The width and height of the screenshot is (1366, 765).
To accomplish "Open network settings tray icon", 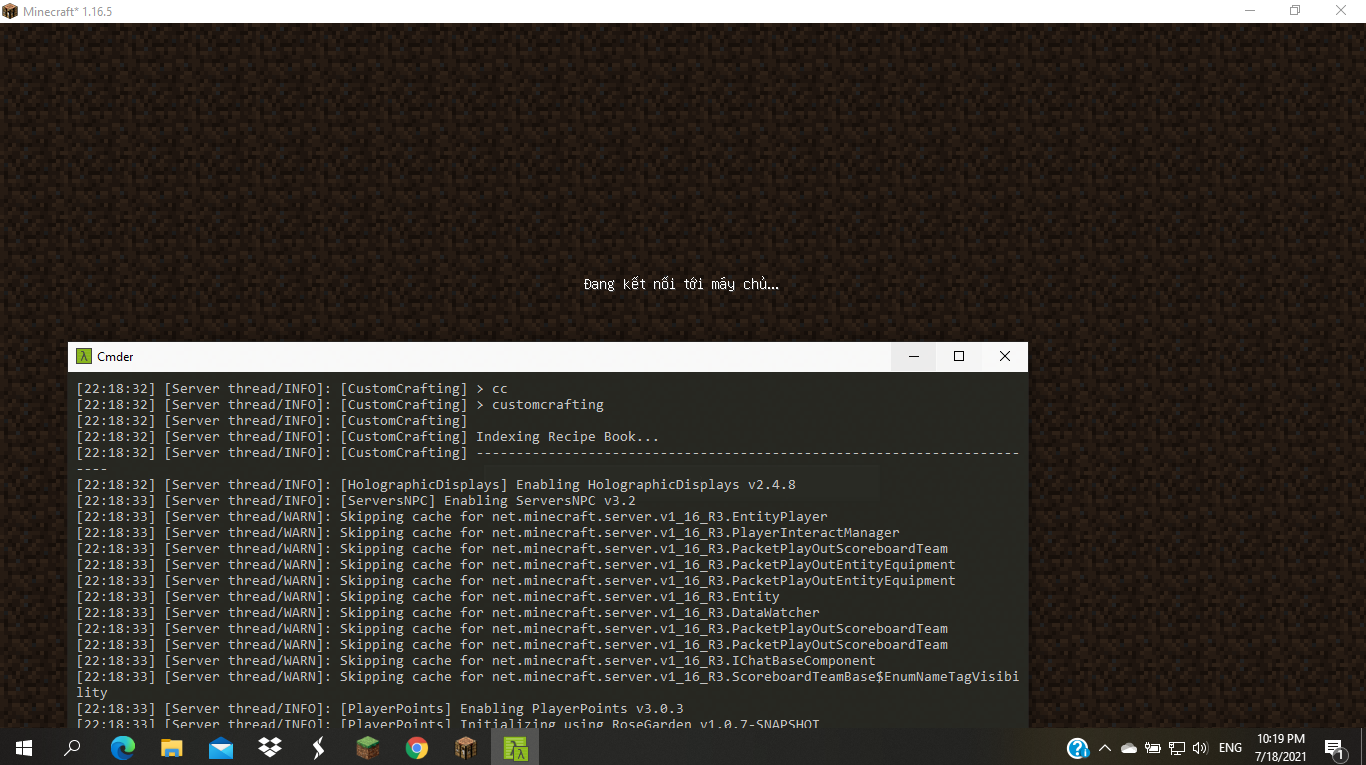I will click(x=1177, y=748).
